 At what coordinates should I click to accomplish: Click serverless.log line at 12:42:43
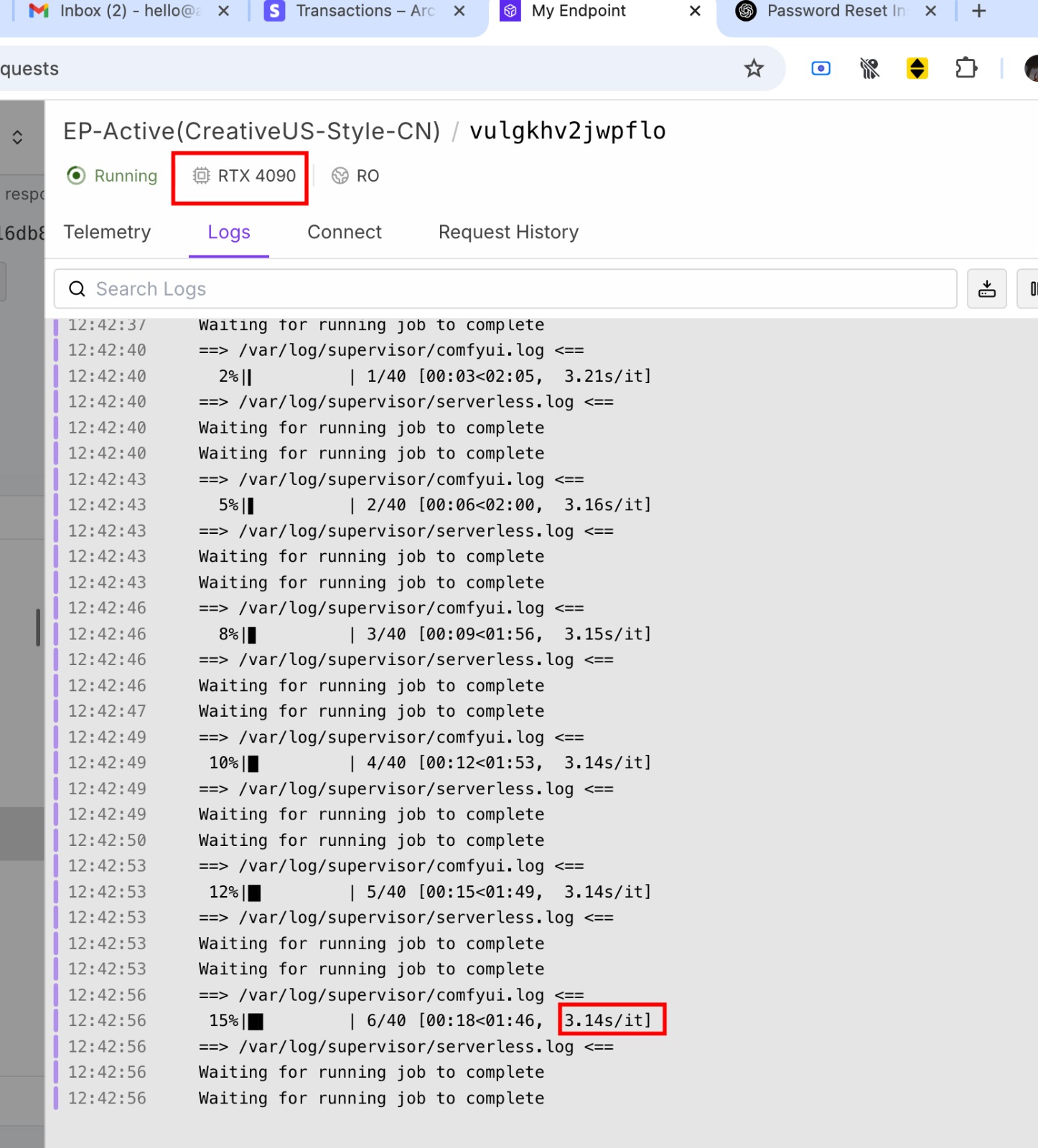pyautogui.click(x=406, y=531)
